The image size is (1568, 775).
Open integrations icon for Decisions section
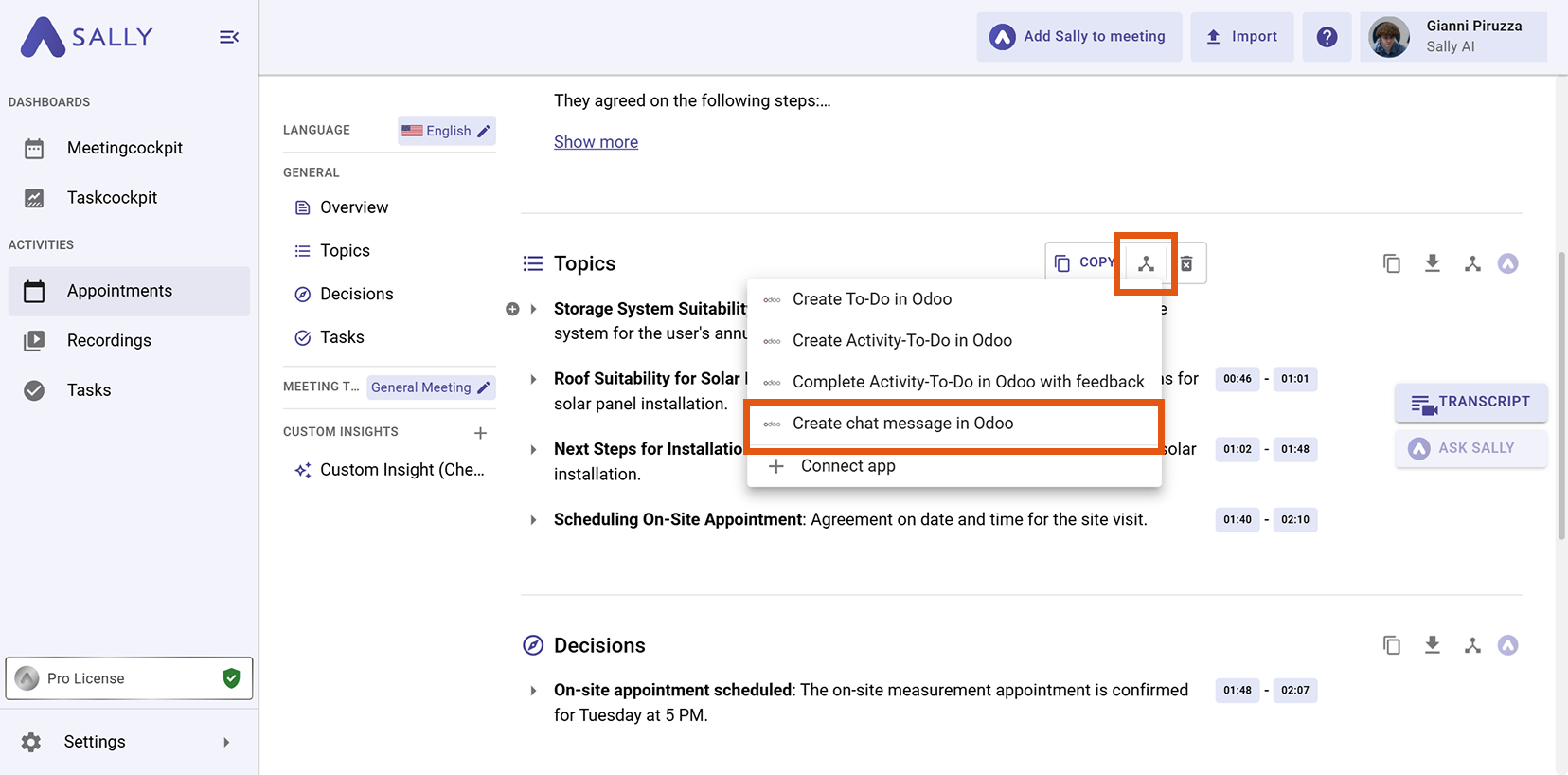[1472, 645]
